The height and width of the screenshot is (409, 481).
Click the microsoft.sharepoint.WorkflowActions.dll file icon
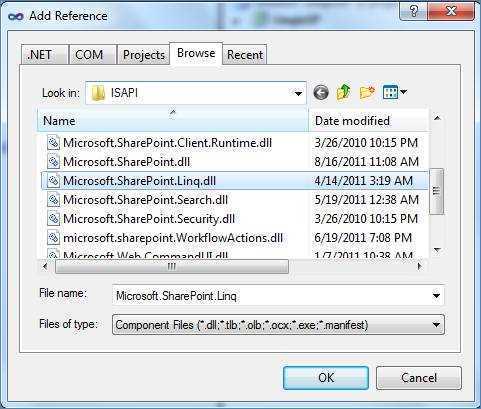click(x=53, y=238)
